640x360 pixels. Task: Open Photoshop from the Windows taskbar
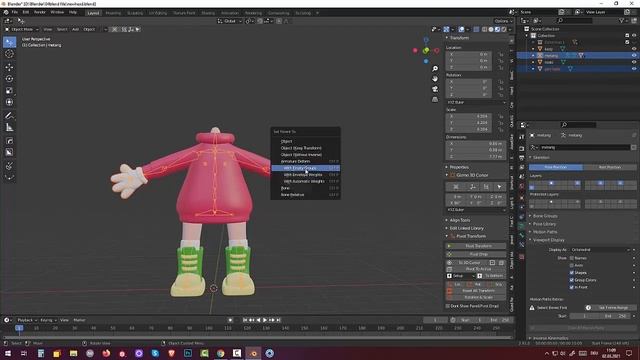188,353
